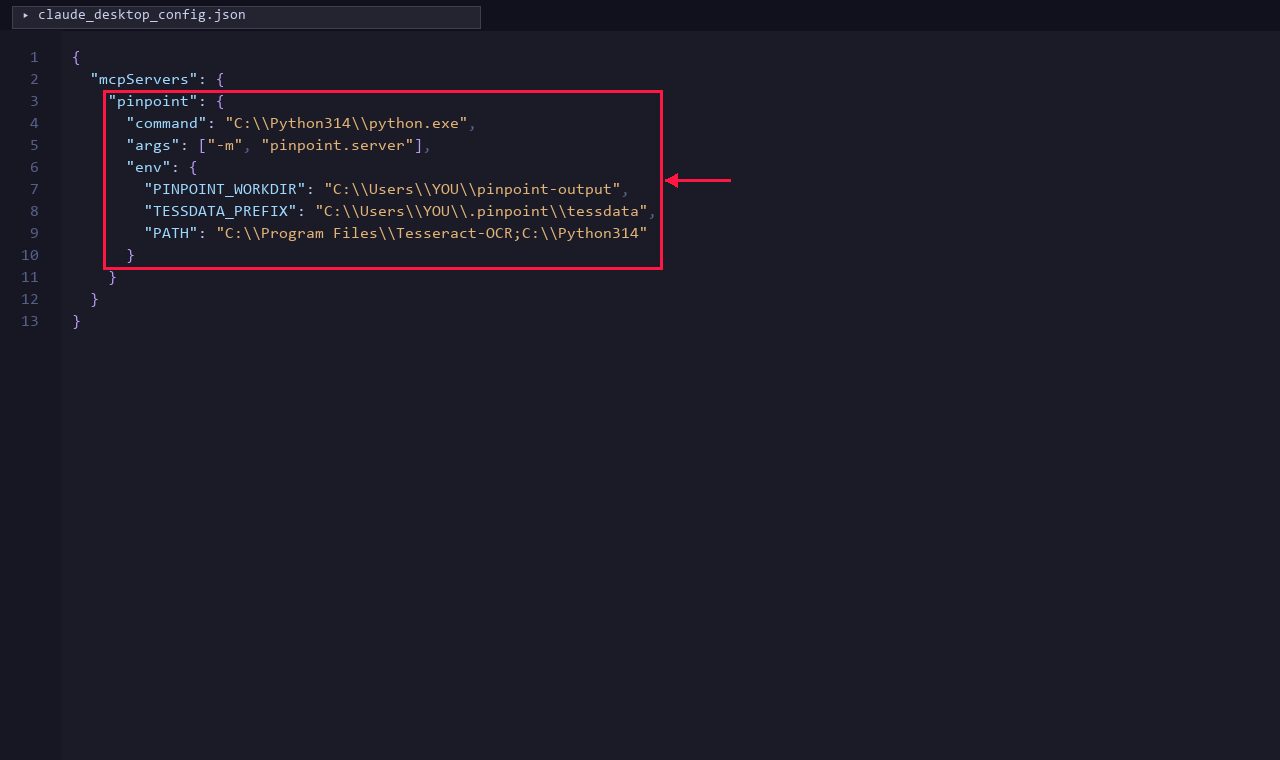
Task: Select the TESSDATA_PREFIX variable name
Action: click(220, 211)
